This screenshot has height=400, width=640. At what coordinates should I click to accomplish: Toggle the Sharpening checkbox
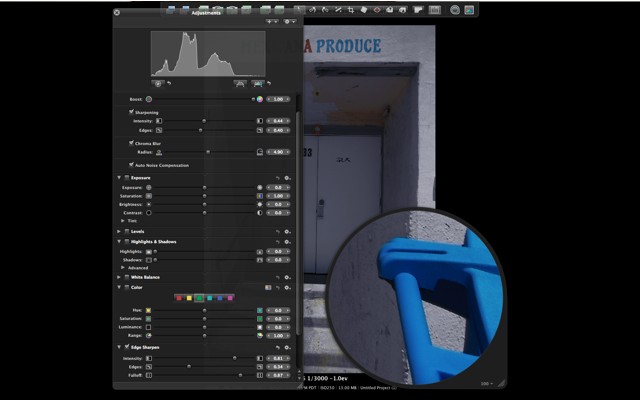click(x=131, y=111)
